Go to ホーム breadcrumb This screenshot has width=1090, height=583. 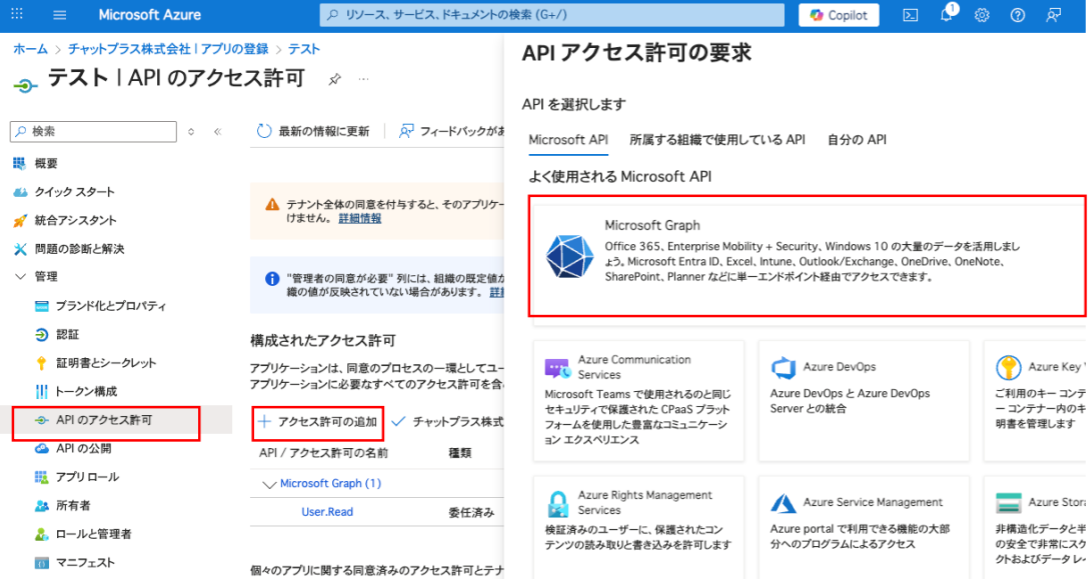(31, 49)
